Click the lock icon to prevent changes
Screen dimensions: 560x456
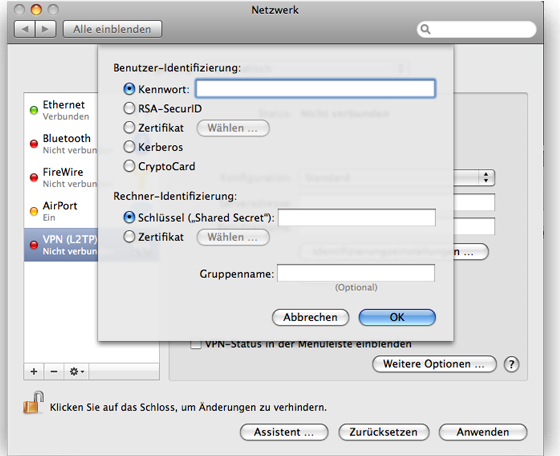(x=33, y=403)
